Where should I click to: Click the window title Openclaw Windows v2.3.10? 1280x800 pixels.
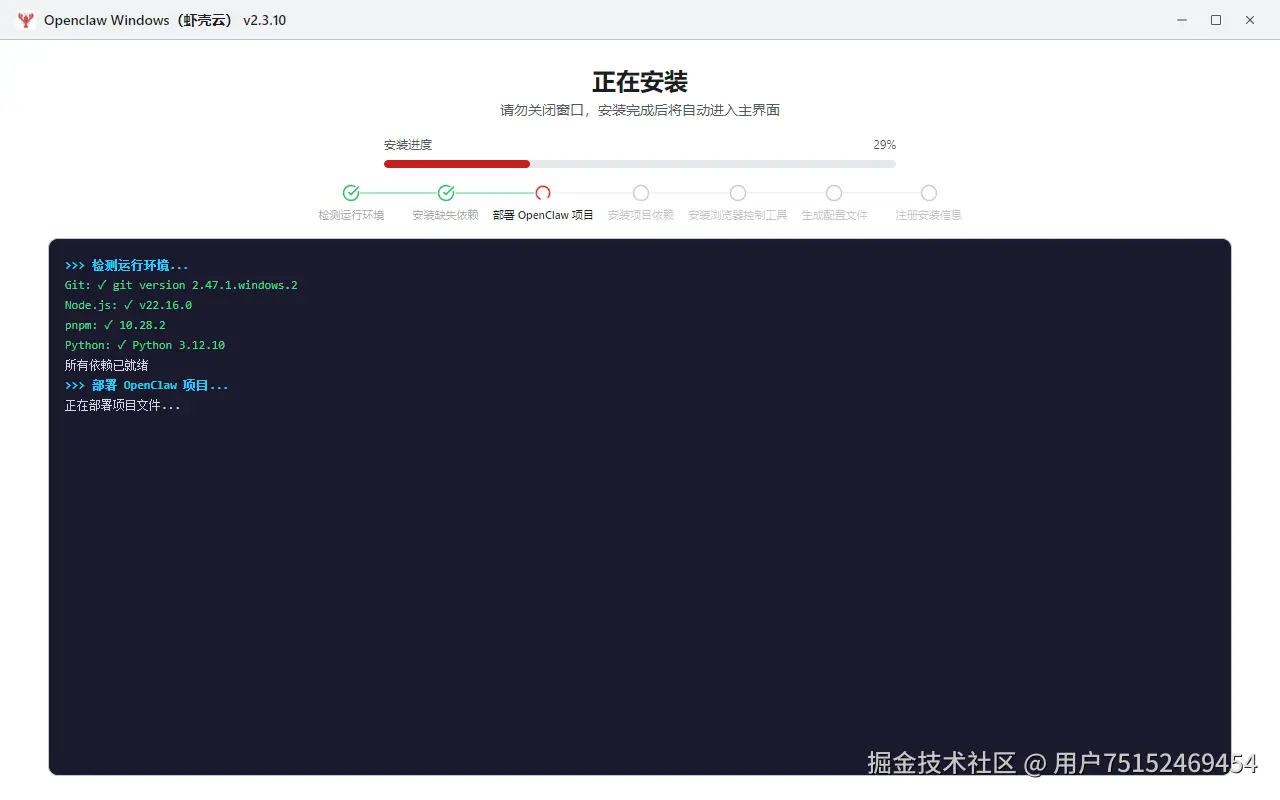[x=165, y=20]
